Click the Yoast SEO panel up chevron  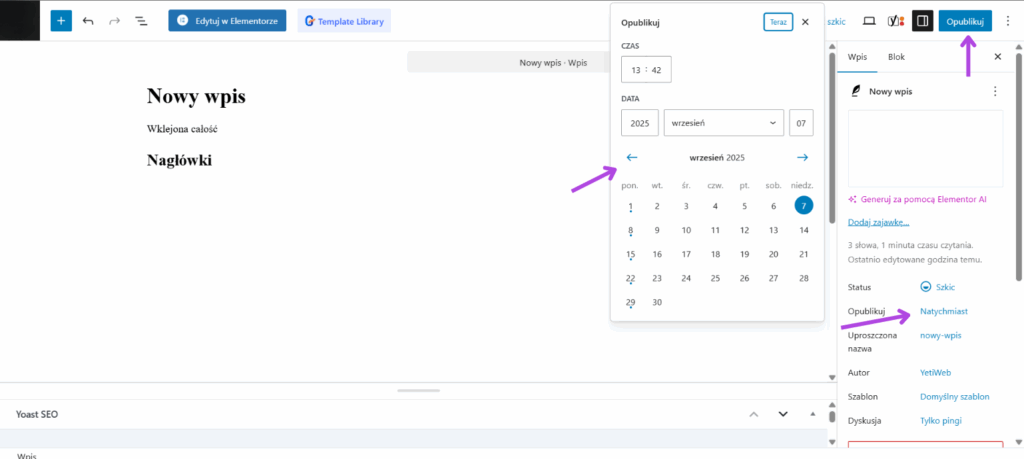tap(755, 414)
